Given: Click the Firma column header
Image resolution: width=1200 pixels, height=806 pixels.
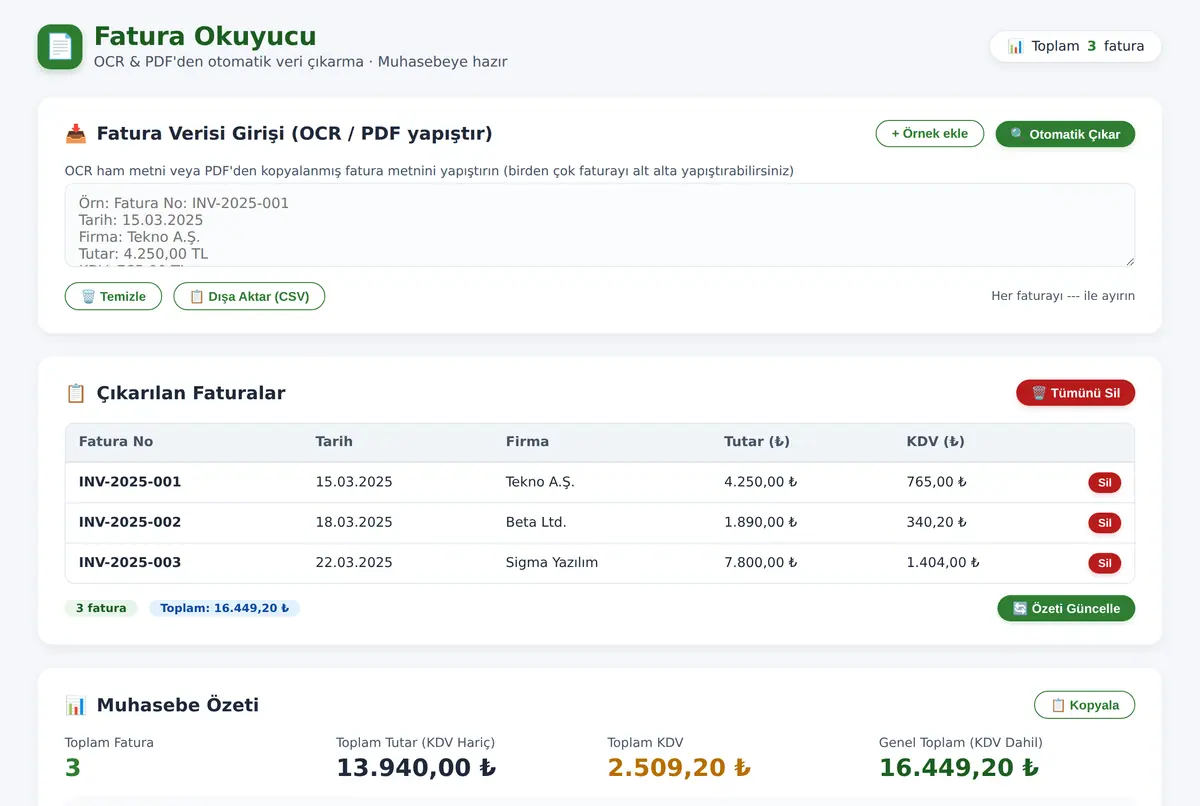Looking at the screenshot, I should point(527,442).
